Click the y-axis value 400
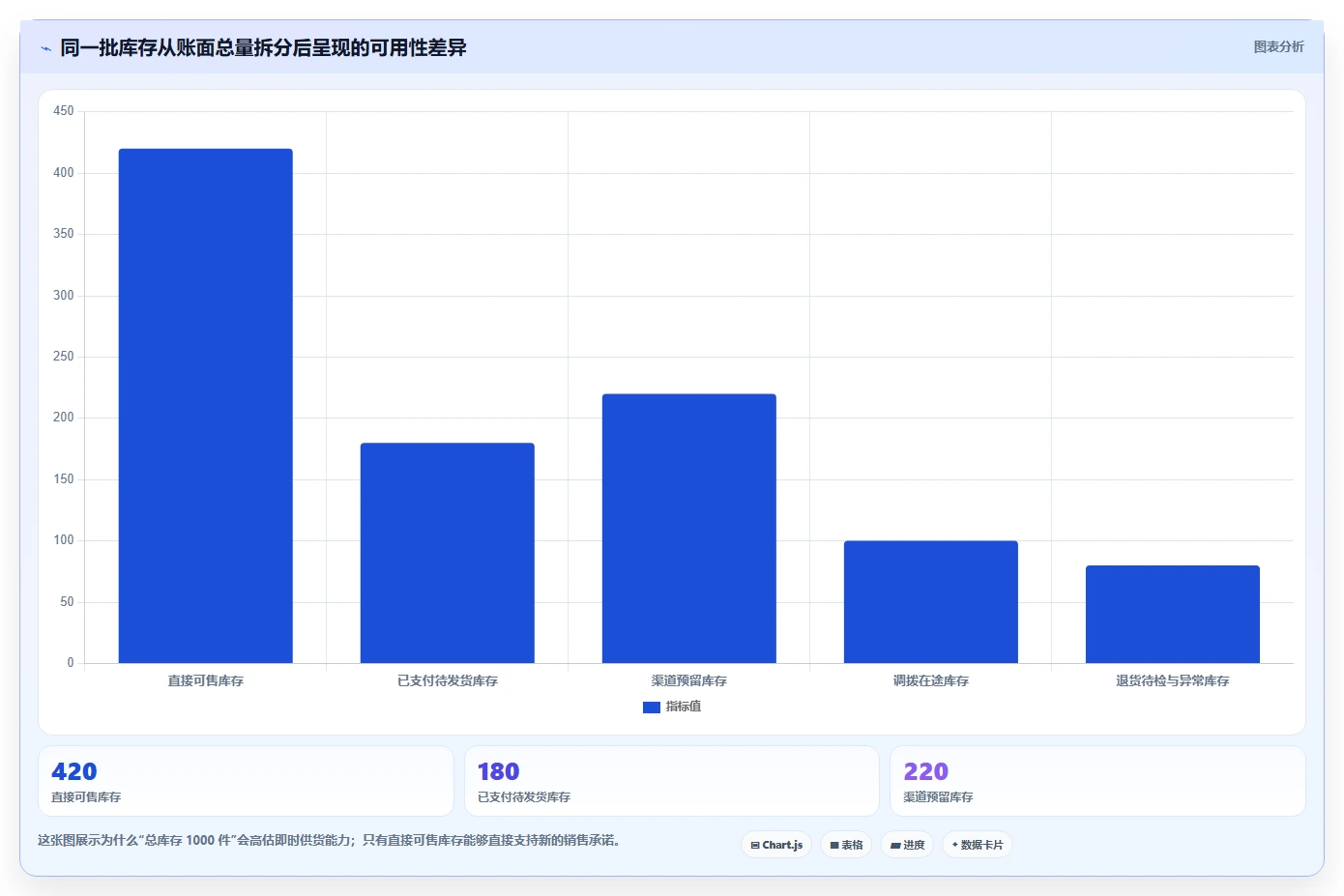 click(64, 173)
